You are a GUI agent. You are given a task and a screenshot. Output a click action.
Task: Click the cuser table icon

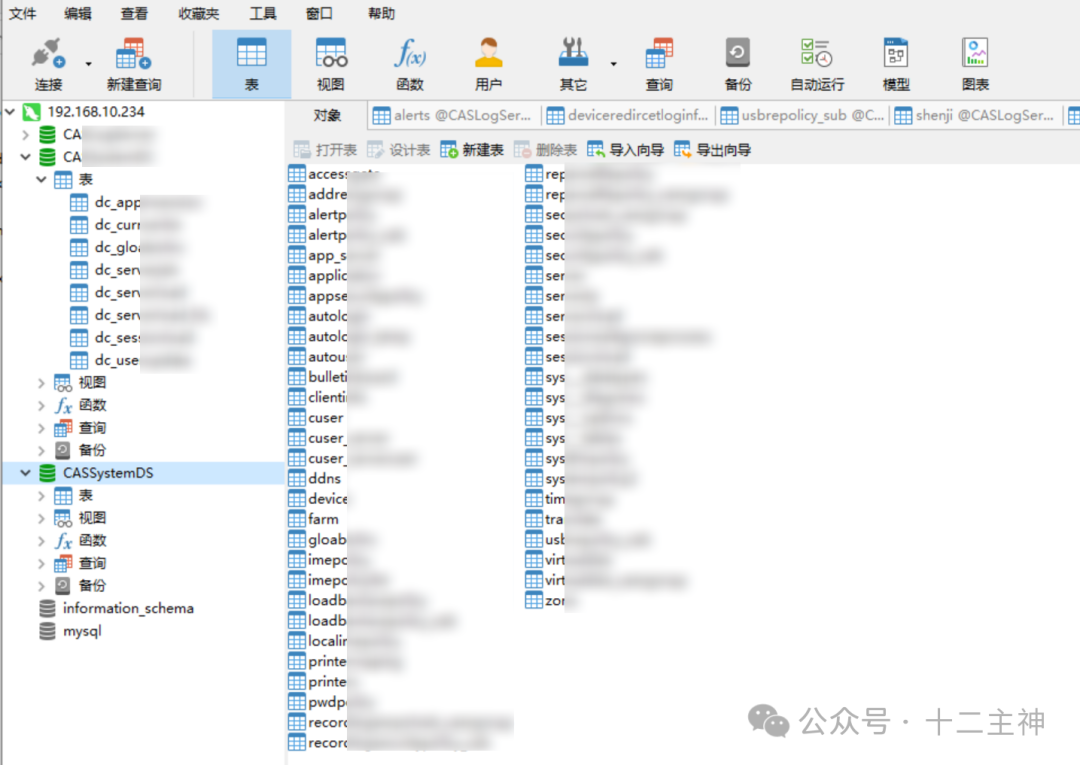[297, 418]
